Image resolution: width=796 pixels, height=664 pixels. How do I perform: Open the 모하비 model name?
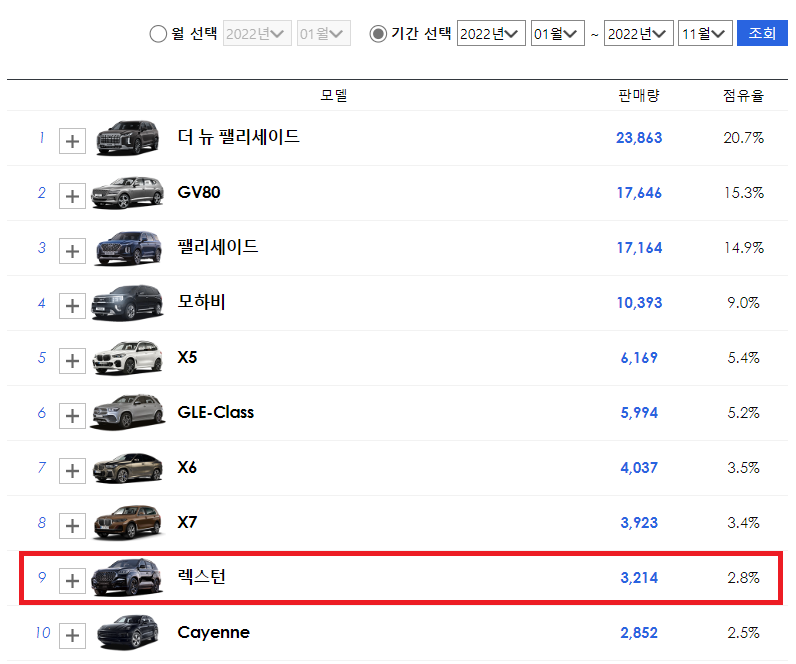(x=201, y=302)
